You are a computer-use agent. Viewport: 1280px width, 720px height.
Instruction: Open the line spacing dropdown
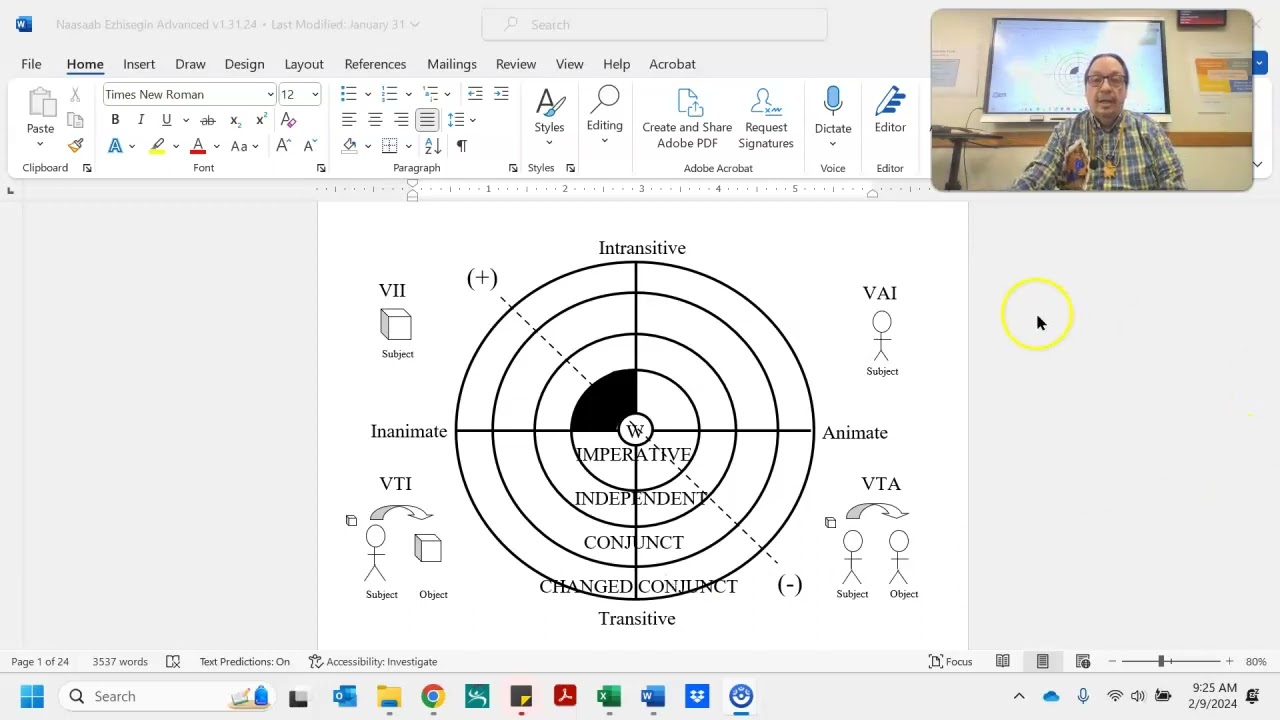point(472,120)
